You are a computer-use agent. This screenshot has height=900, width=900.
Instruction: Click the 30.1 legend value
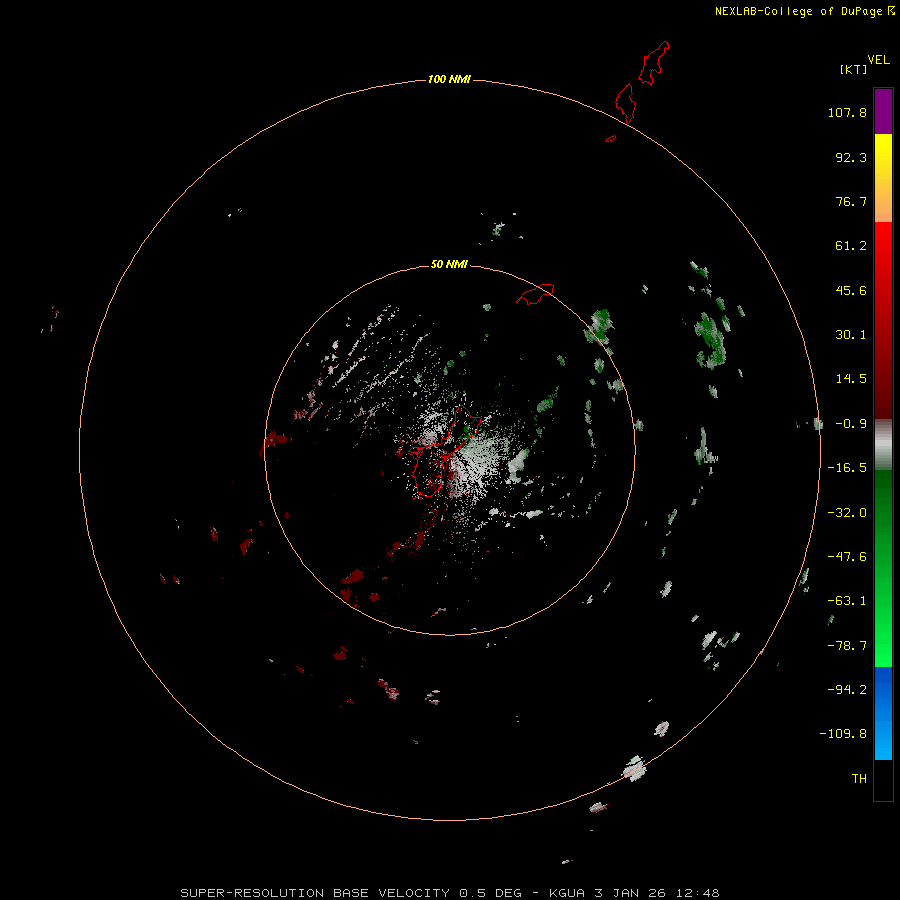pyautogui.click(x=851, y=335)
